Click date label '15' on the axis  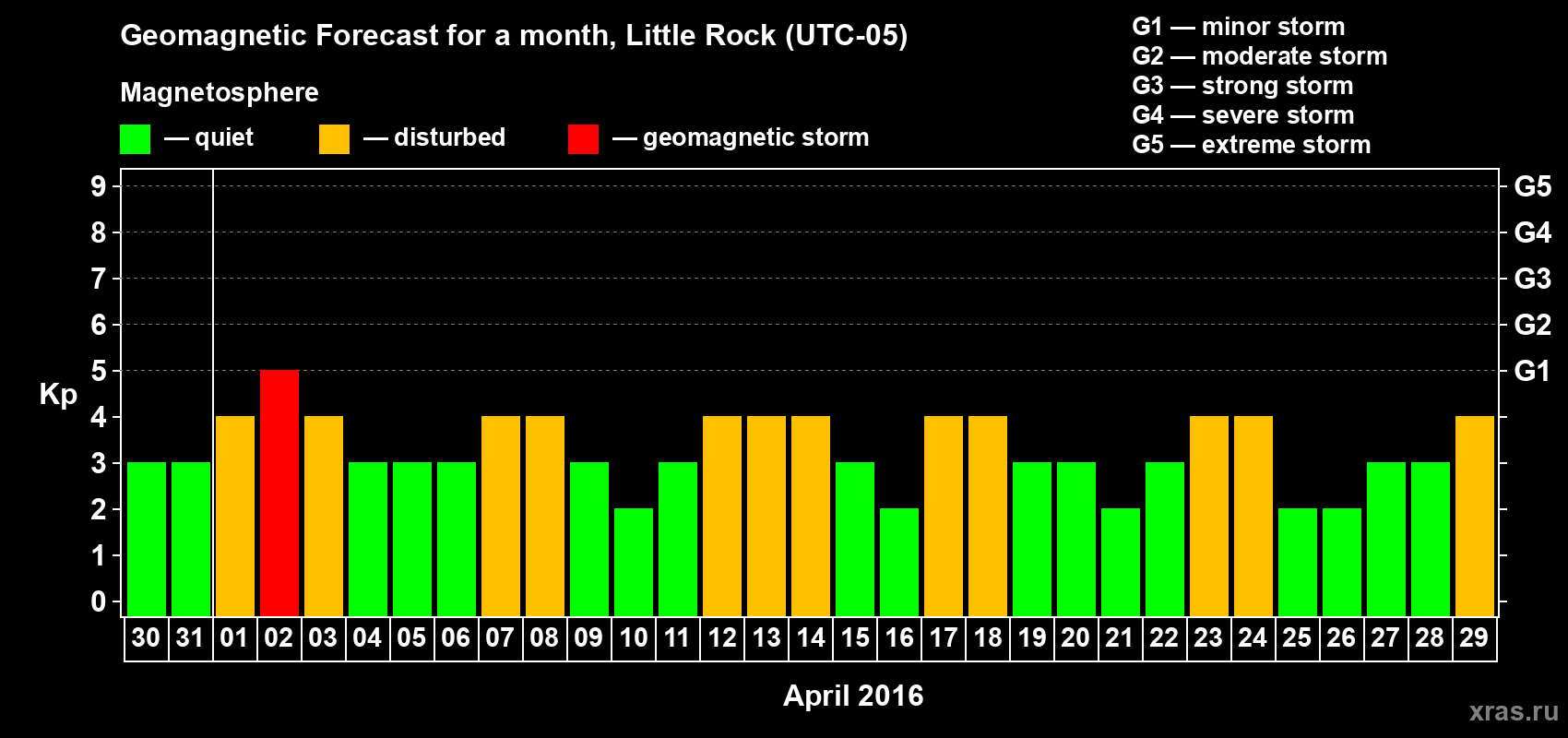[x=855, y=637]
